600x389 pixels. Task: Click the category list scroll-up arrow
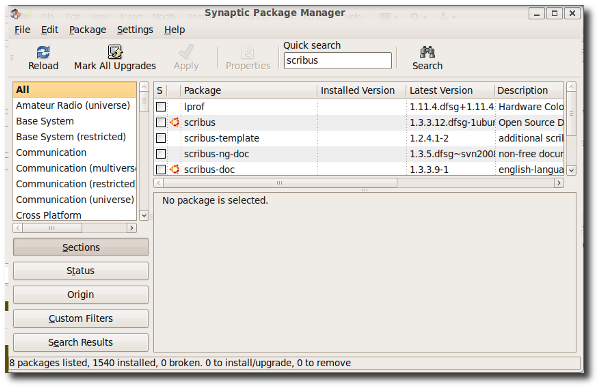(144, 86)
